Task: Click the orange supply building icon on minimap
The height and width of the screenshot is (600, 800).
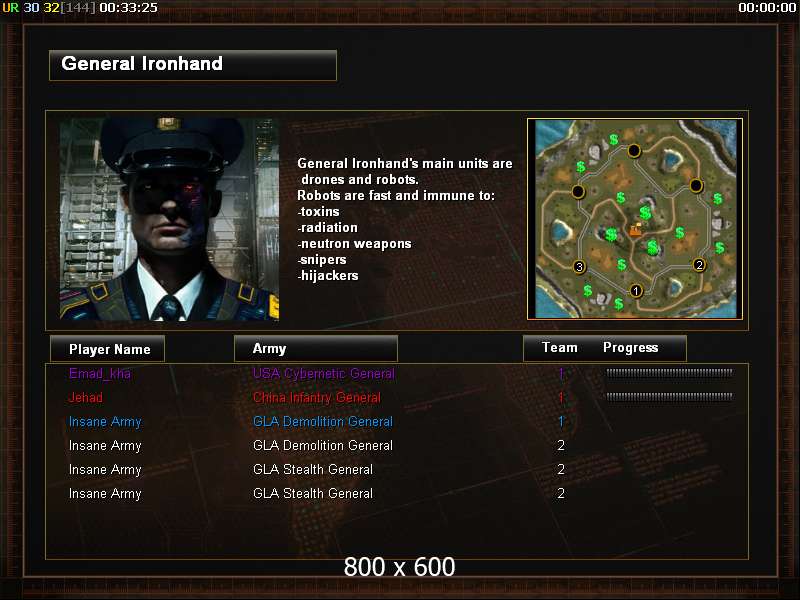Action: click(x=636, y=230)
